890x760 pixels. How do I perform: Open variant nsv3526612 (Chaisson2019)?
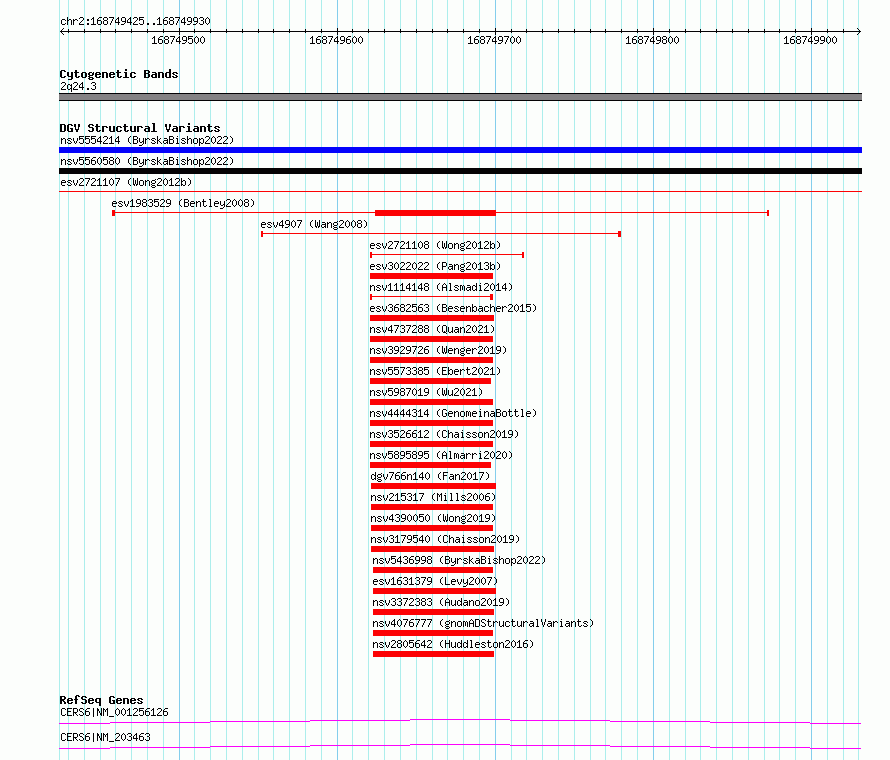point(444,434)
